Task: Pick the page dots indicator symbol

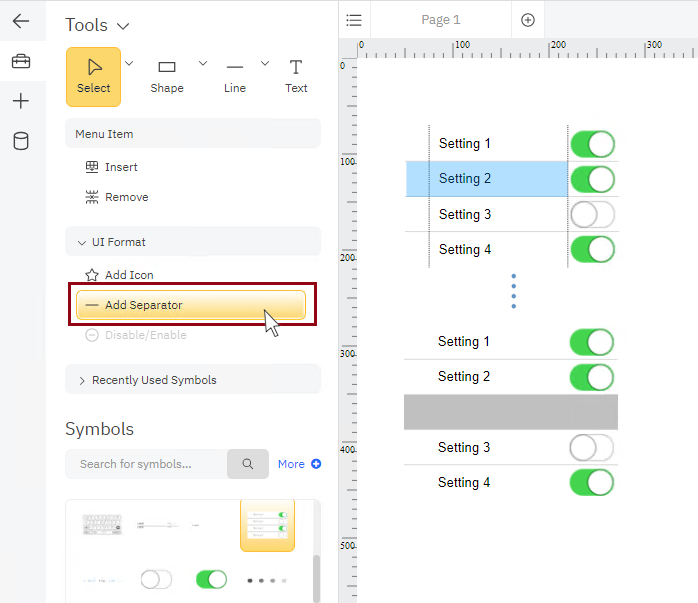Action: (x=267, y=580)
